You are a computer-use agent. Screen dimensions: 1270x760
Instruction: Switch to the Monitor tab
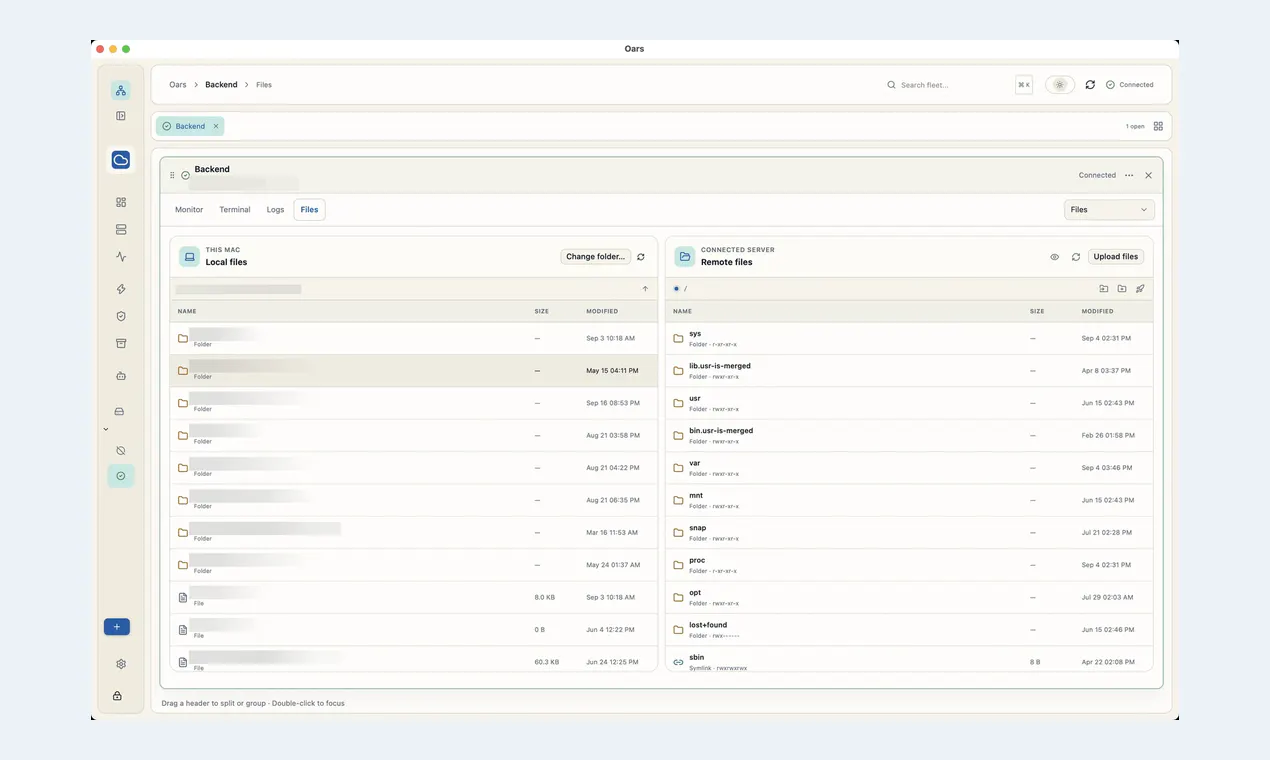tap(189, 210)
